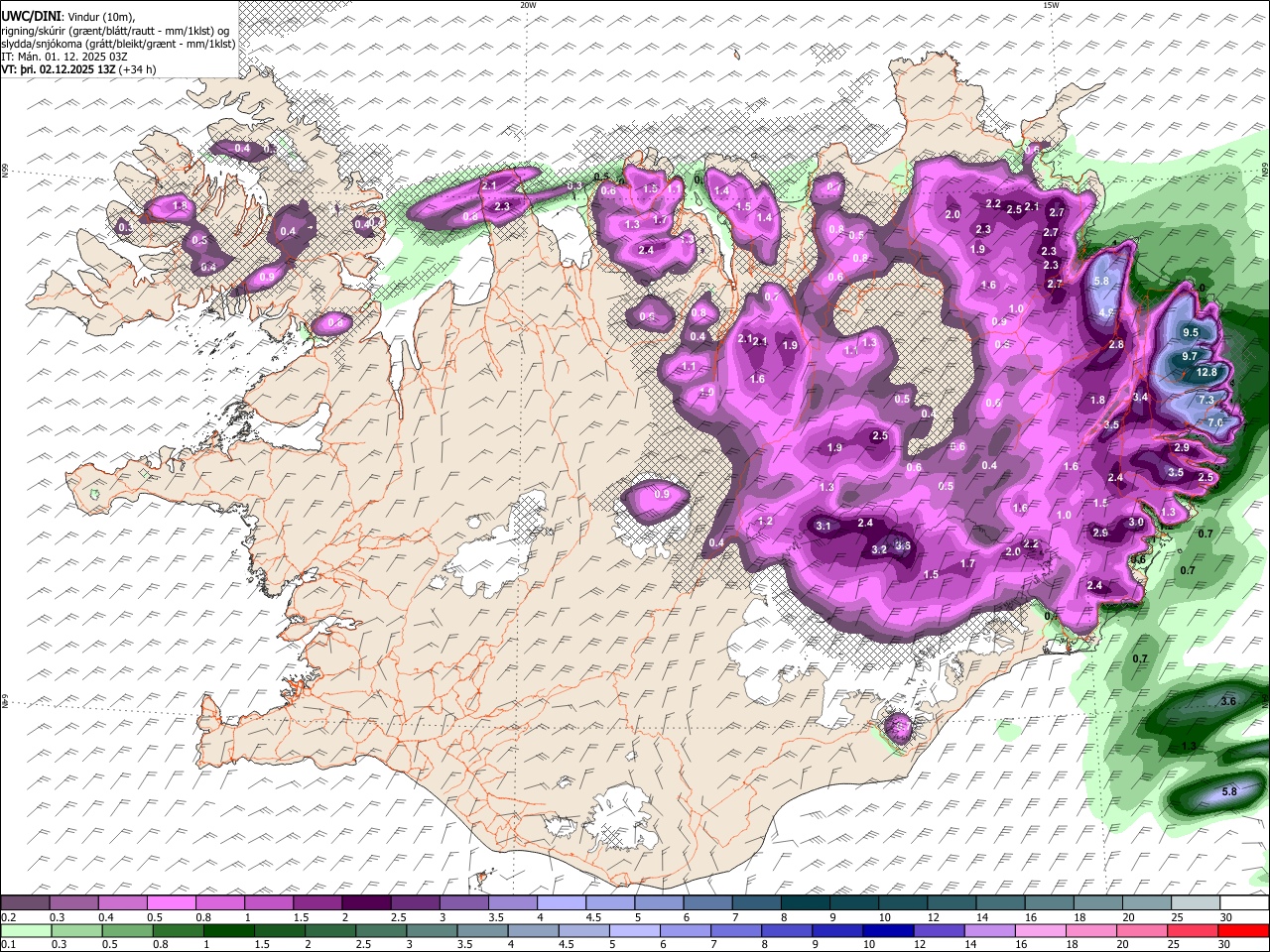Pick the 0.2 swatch in upper legend
Viewport: 1270px width, 952px height.
[25, 903]
